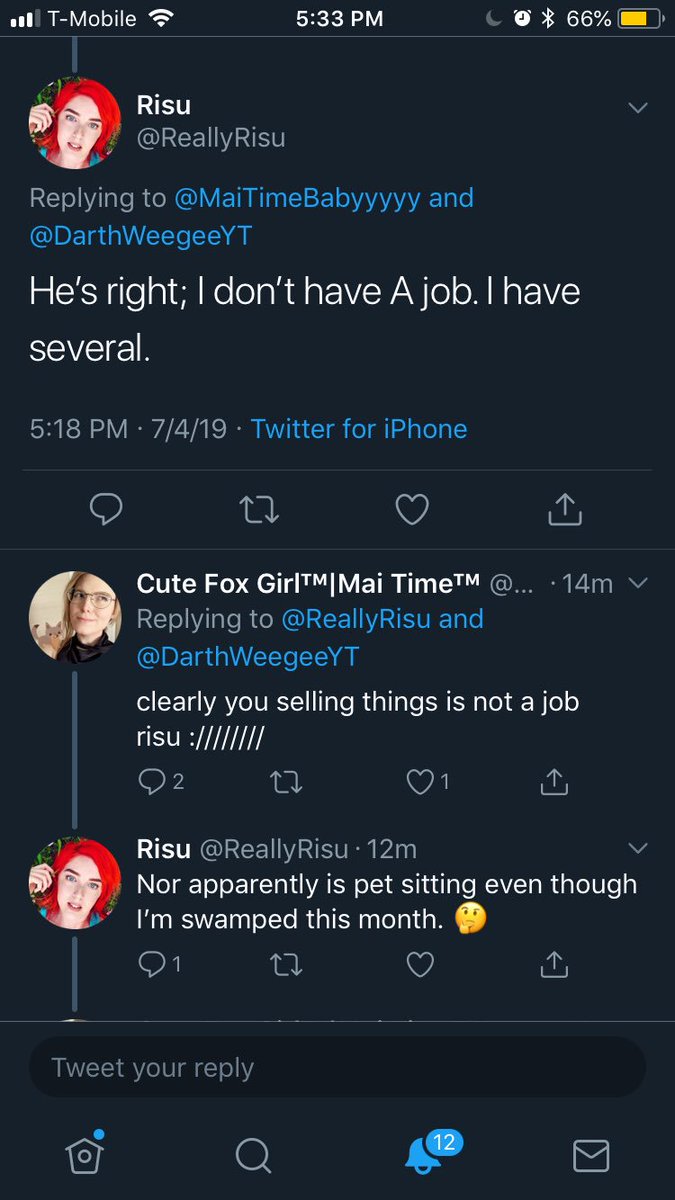Expand chevron menu on Risu's pet sitting reply
This screenshot has height=1200, width=675.
click(x=637, y=848)
